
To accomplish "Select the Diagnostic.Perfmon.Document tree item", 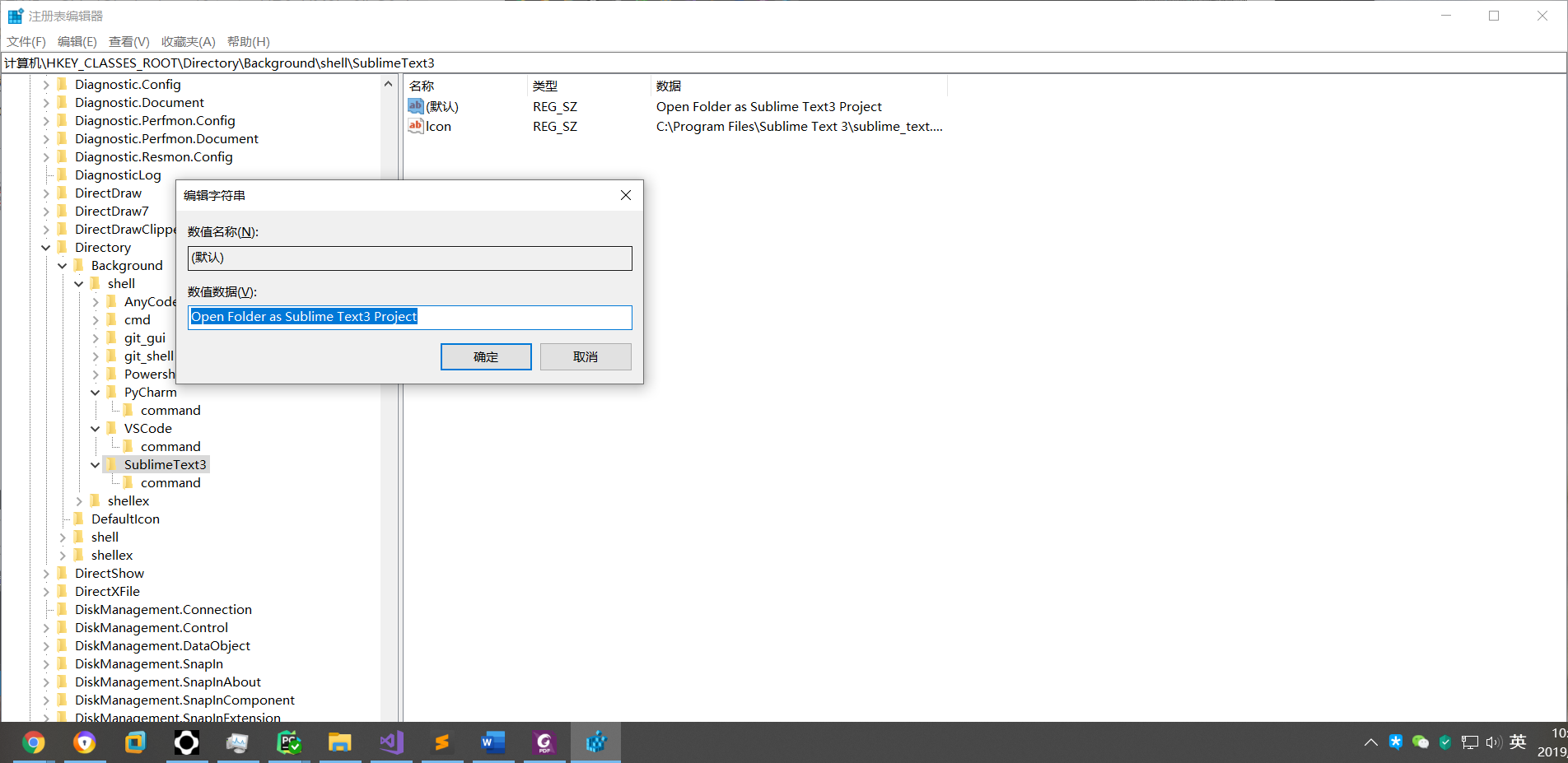I will tap(166, 138).
